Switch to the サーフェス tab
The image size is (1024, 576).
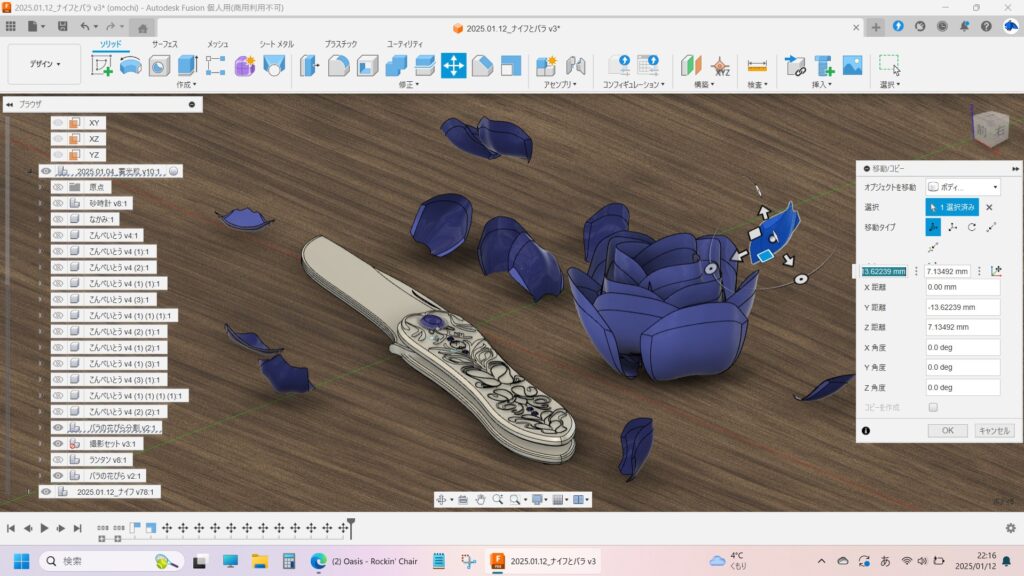pyautogui.click(x=164, y=44)
